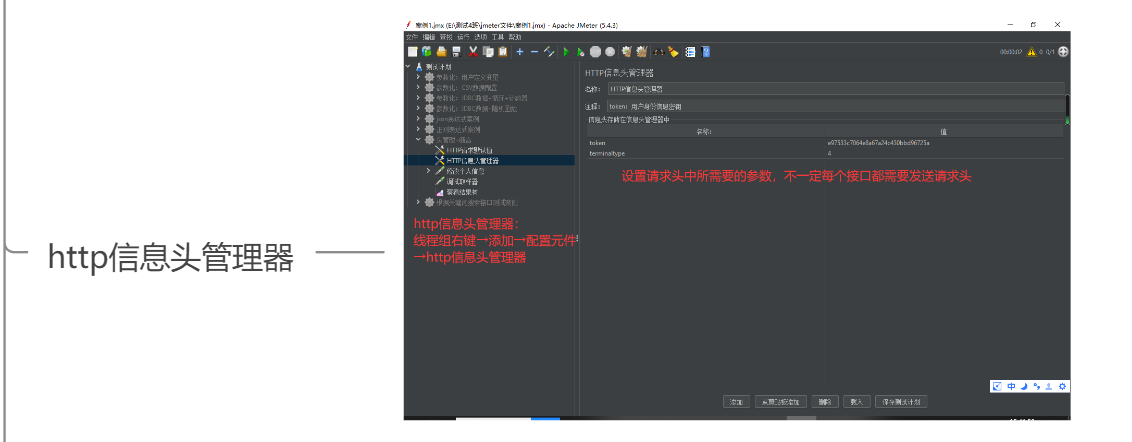1132x442 pixels.
Task: Click the 保存测试计划 button
Action: (x=901, y=402)
